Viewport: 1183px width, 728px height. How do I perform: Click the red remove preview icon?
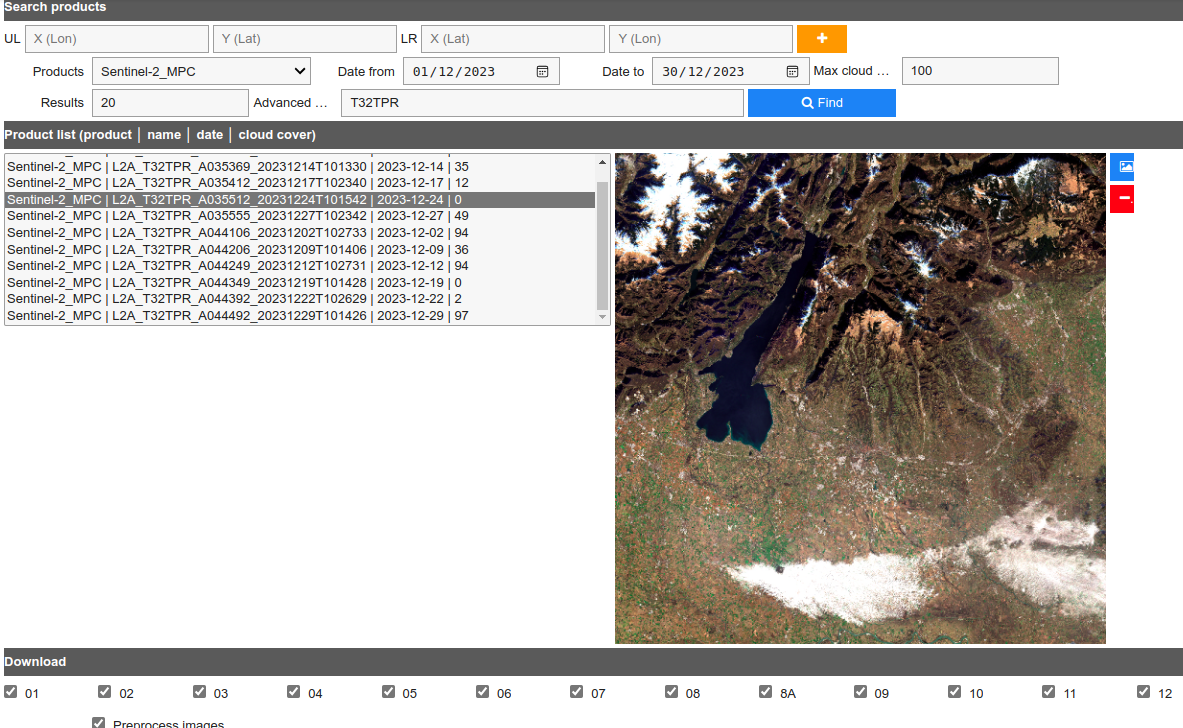click(x=1121, y=199)
